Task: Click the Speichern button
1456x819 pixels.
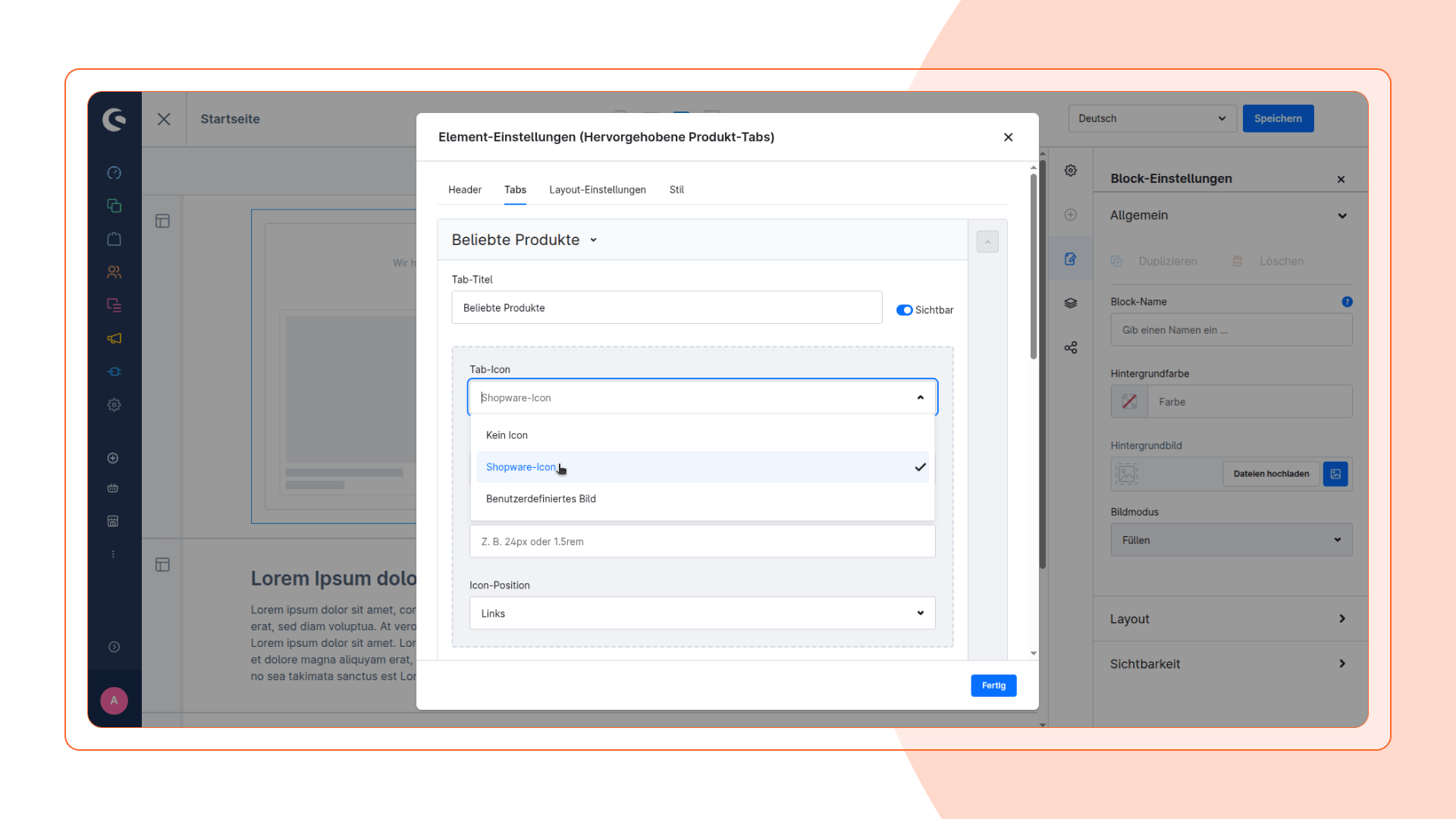Action: [1278, 118]
